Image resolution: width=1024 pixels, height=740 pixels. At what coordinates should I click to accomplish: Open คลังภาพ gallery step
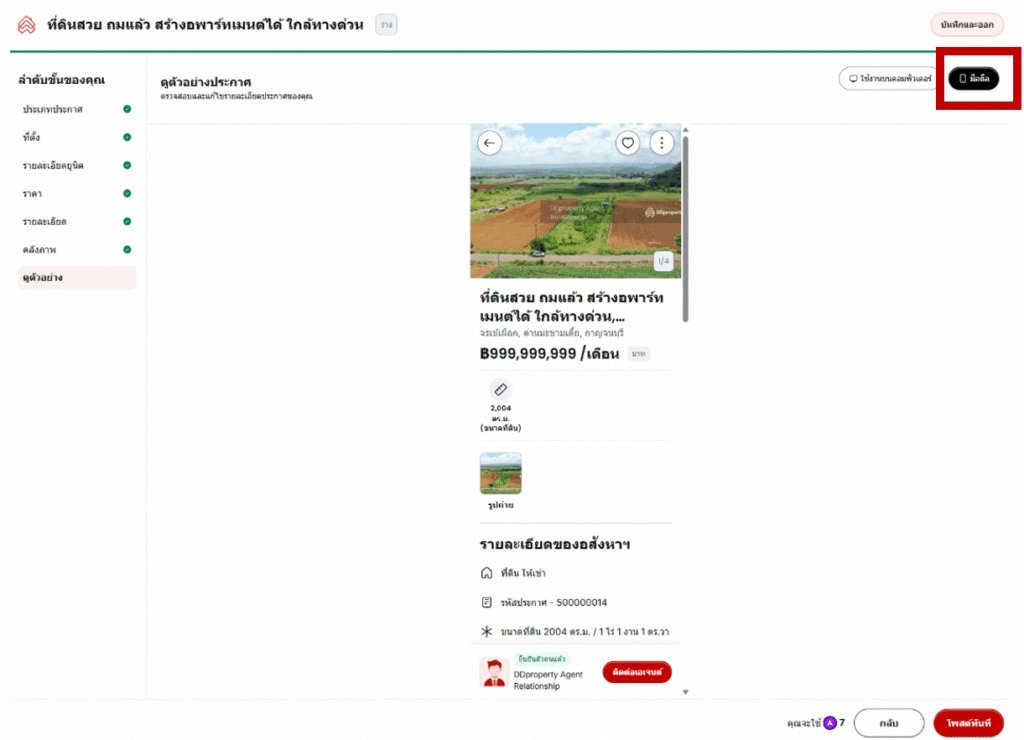click(39, 249)
